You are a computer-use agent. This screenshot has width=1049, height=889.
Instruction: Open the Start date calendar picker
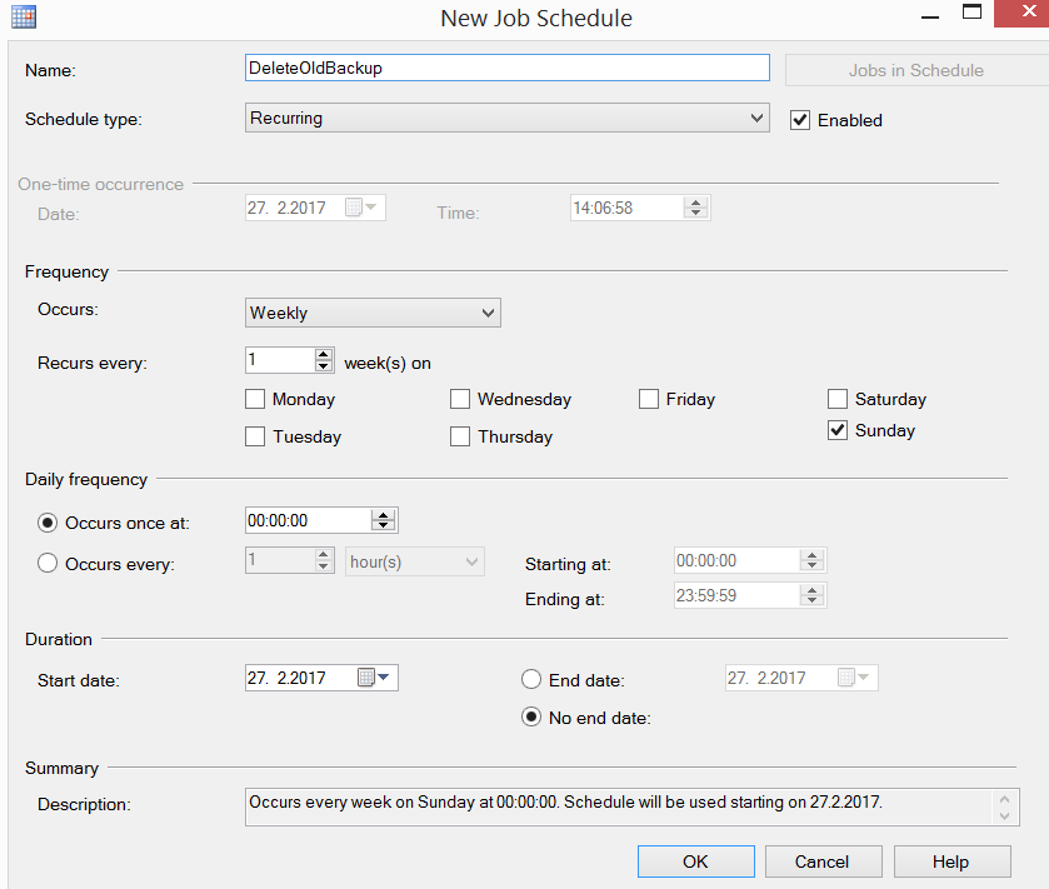click(x=374, y=678)
